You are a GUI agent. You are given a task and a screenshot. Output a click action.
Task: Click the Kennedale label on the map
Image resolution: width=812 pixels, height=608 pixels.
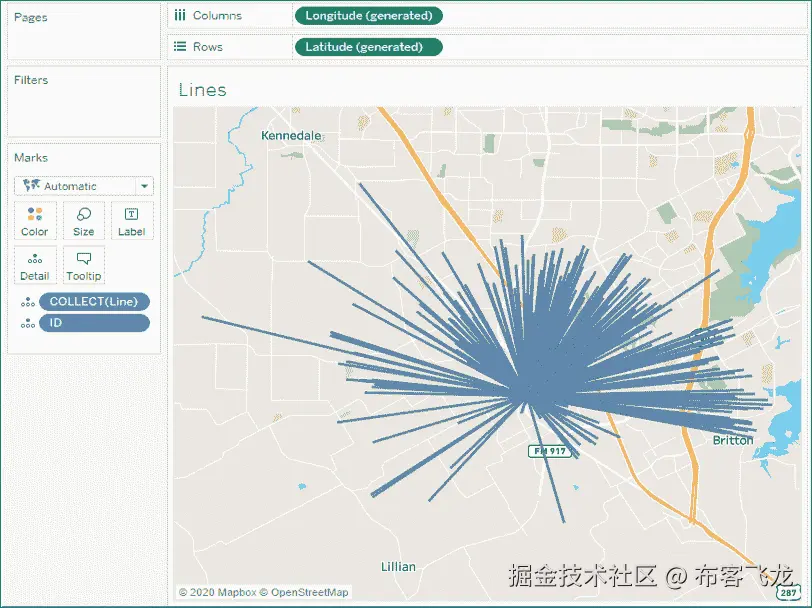pyautogui.click(x=291, y=136)
